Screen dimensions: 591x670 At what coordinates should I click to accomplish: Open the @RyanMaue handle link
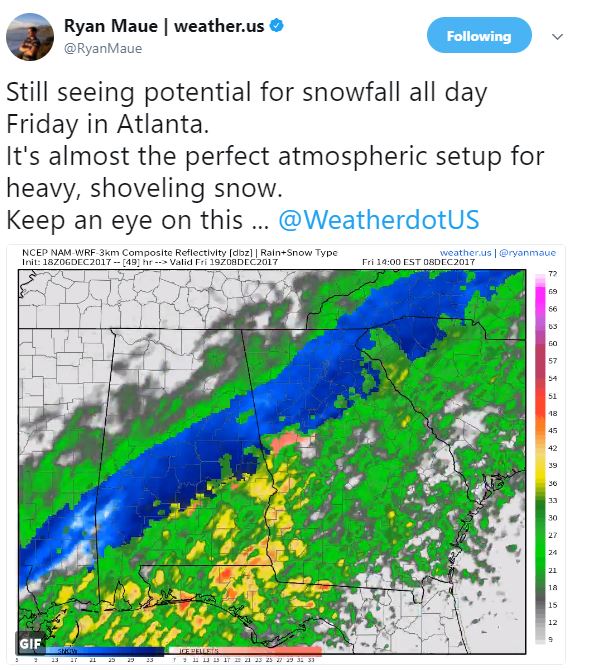pyautogui.click(x=103, y=48)
